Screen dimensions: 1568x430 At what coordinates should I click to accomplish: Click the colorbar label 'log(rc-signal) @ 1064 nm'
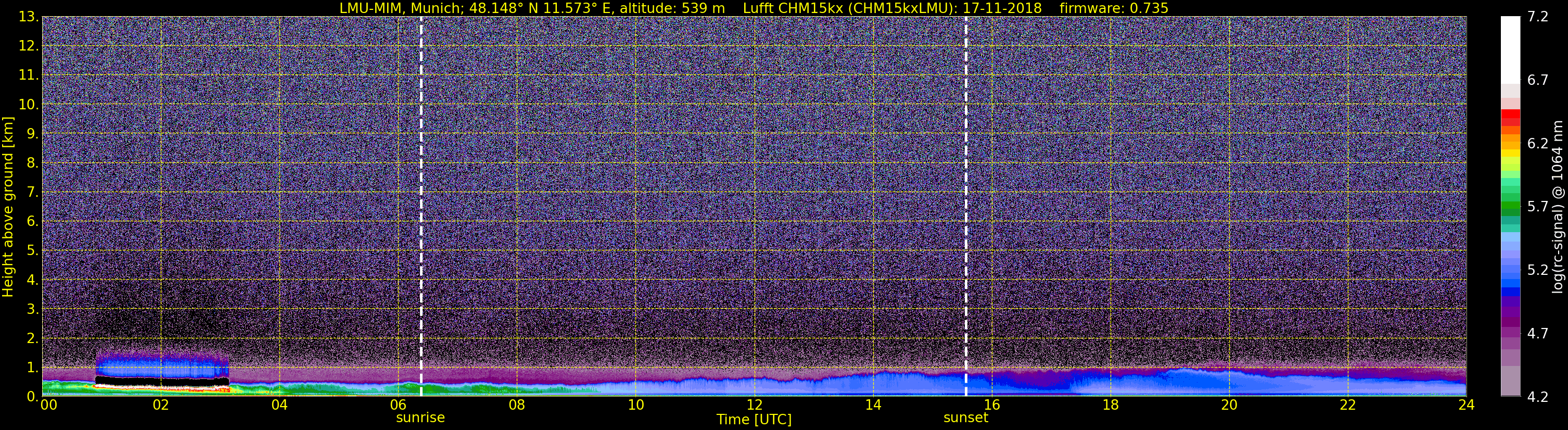pos(1557,207)
